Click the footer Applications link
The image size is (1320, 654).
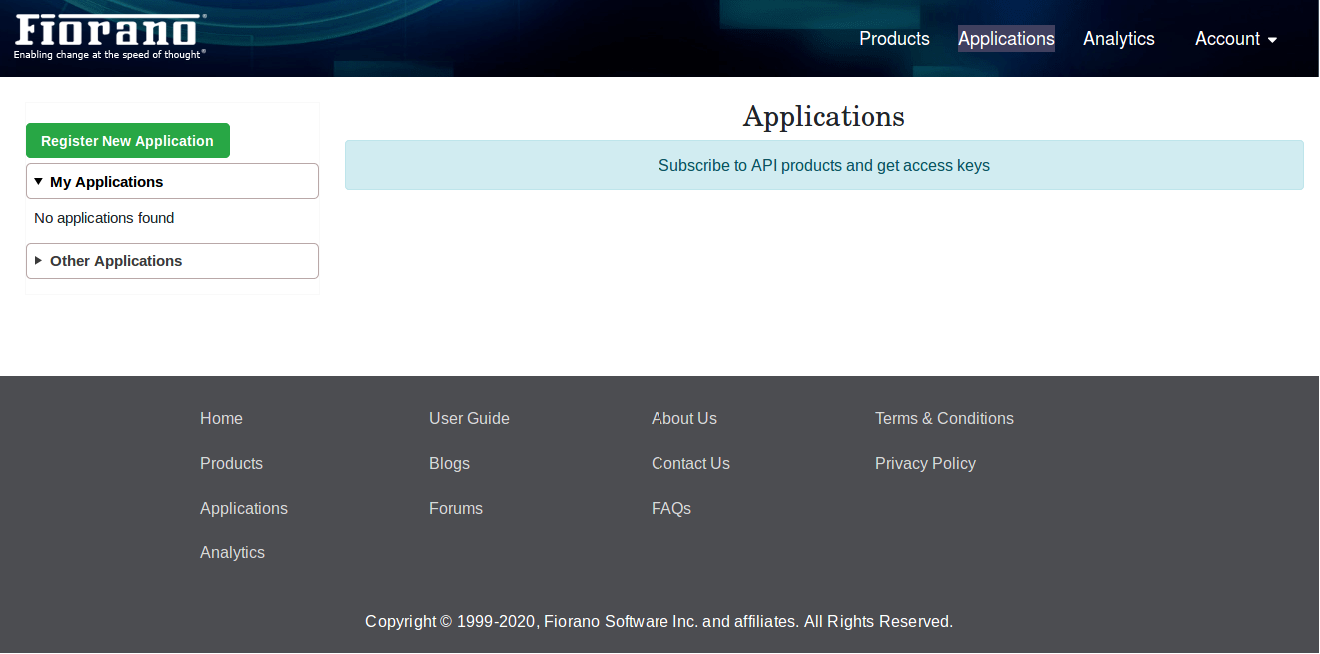243,509
